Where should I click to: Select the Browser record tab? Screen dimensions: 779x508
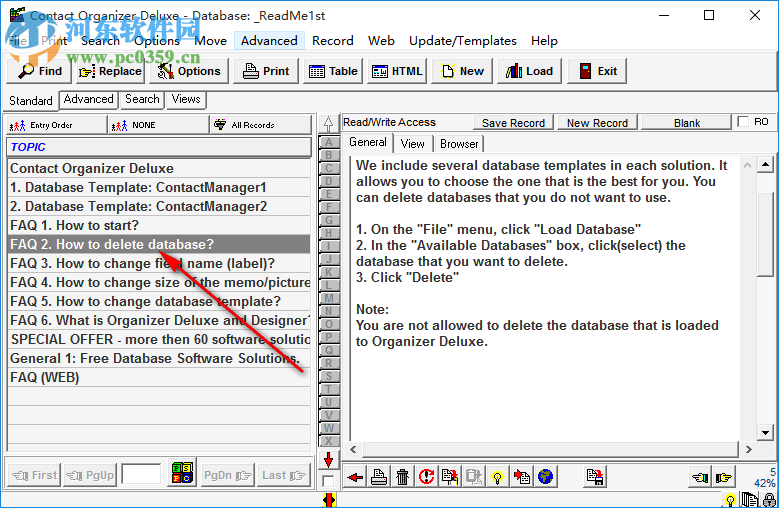(x=459, y=144)
